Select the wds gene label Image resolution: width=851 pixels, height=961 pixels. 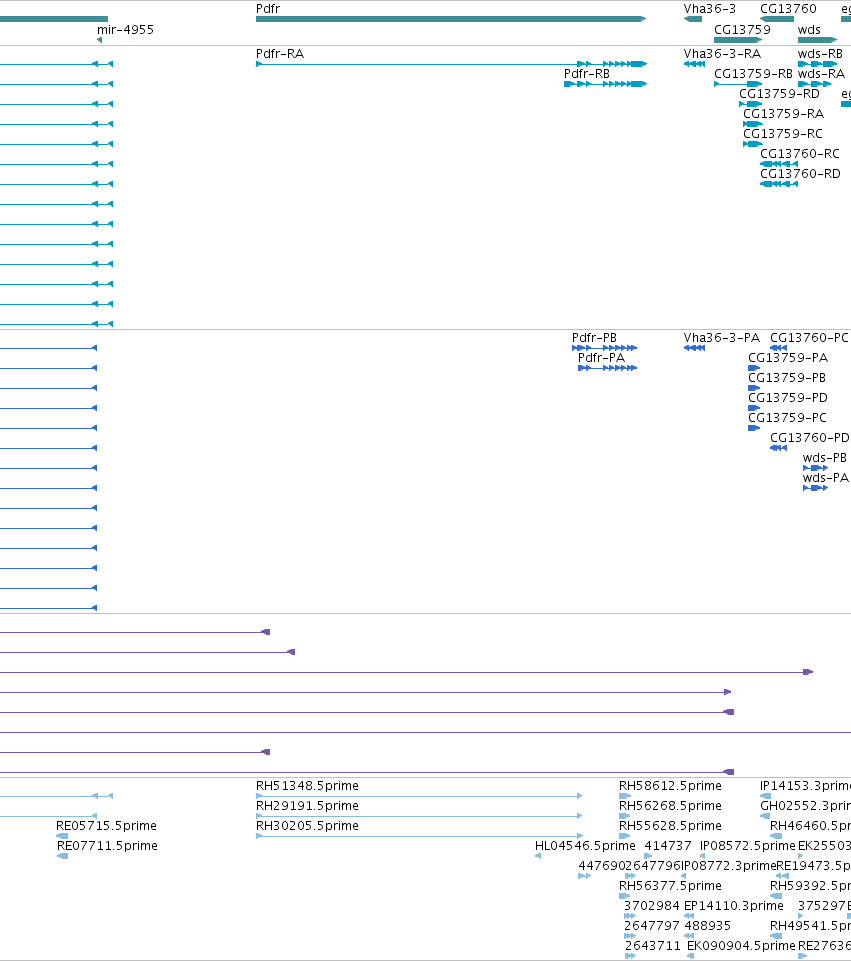[x=809, y=29]
